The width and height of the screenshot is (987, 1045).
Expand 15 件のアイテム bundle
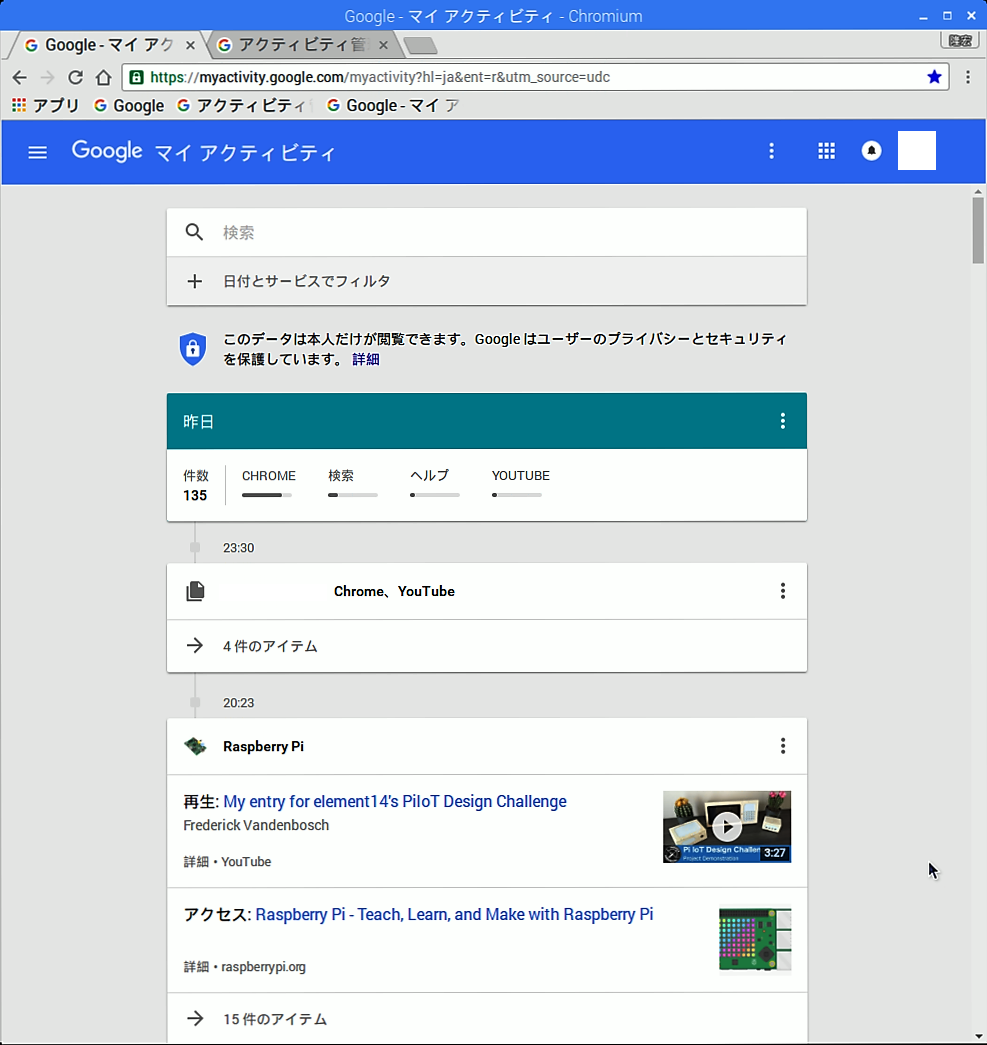coord(487,1018)
